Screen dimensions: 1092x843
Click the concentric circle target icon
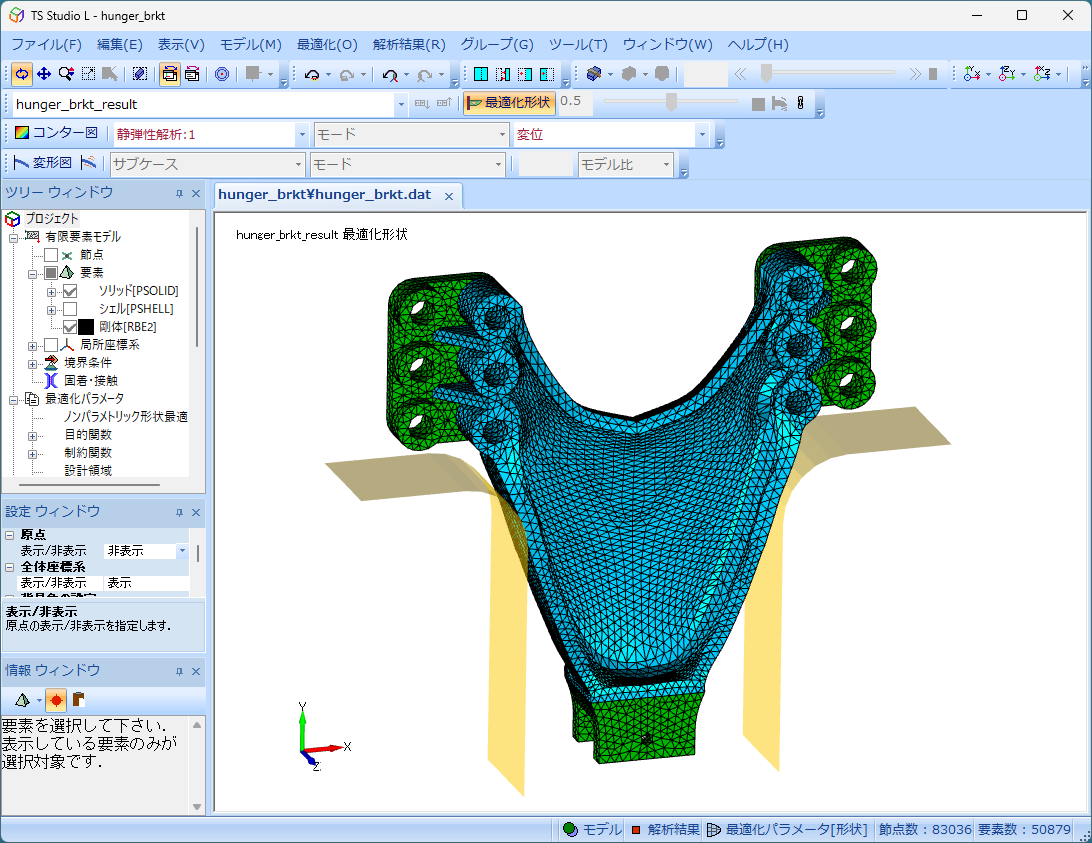point(222,74)
